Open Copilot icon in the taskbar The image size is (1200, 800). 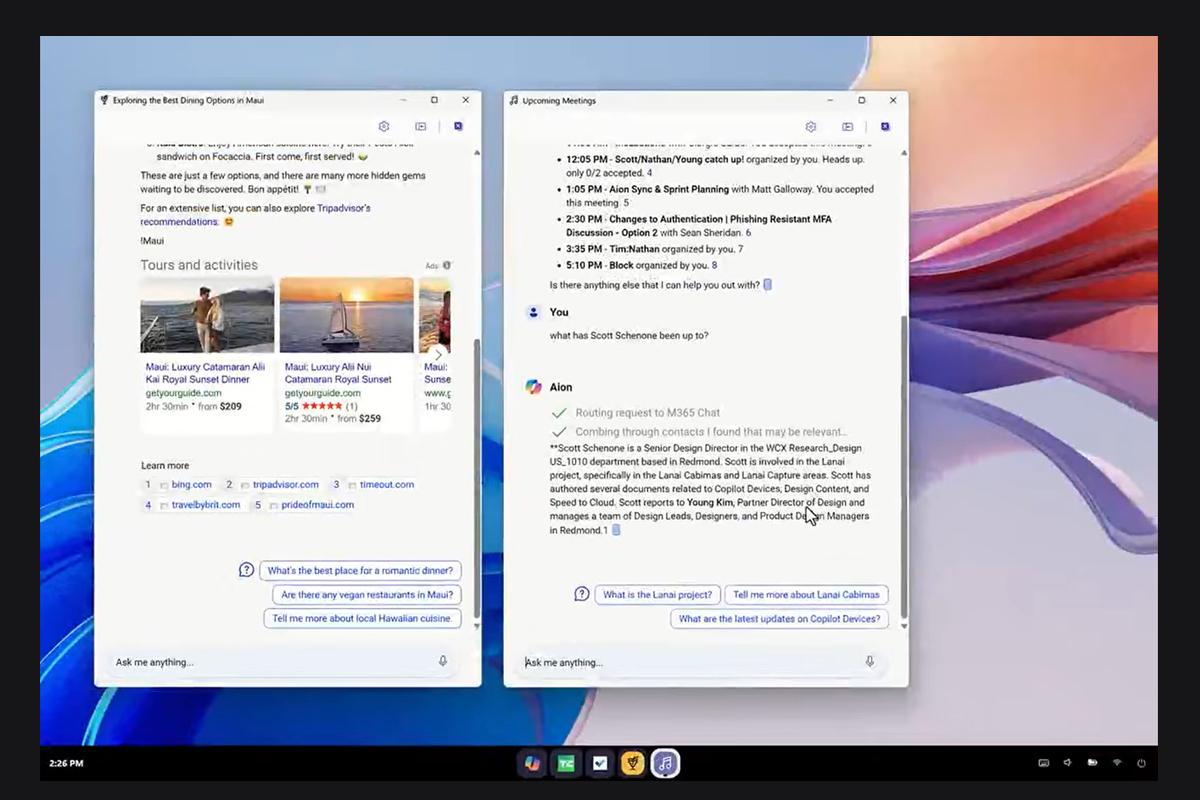point(533,764)
